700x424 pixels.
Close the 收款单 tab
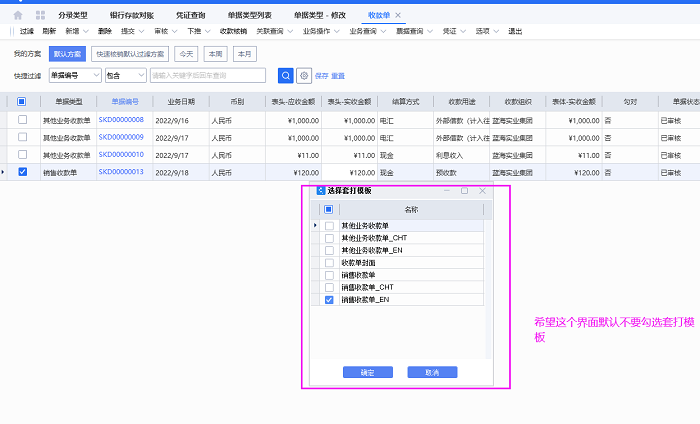click(399, 15)
